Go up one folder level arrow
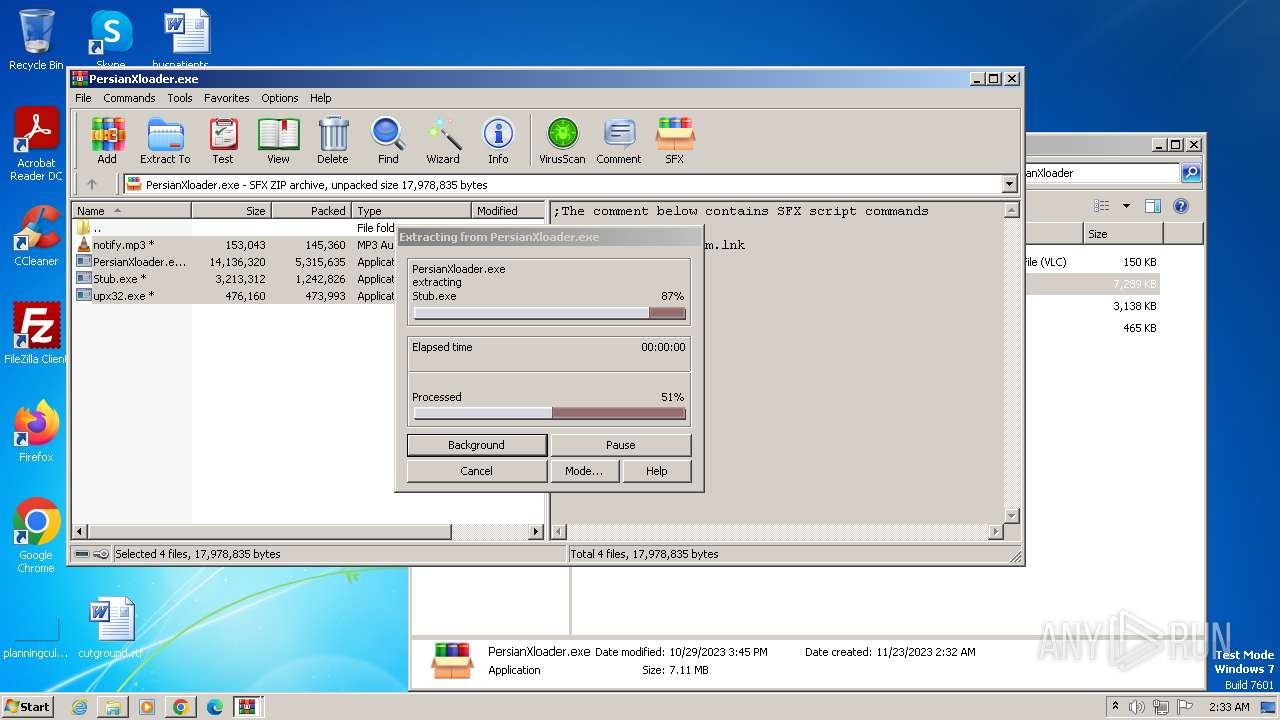Screen dimensions: 1280x720 [x=92, y=184]
